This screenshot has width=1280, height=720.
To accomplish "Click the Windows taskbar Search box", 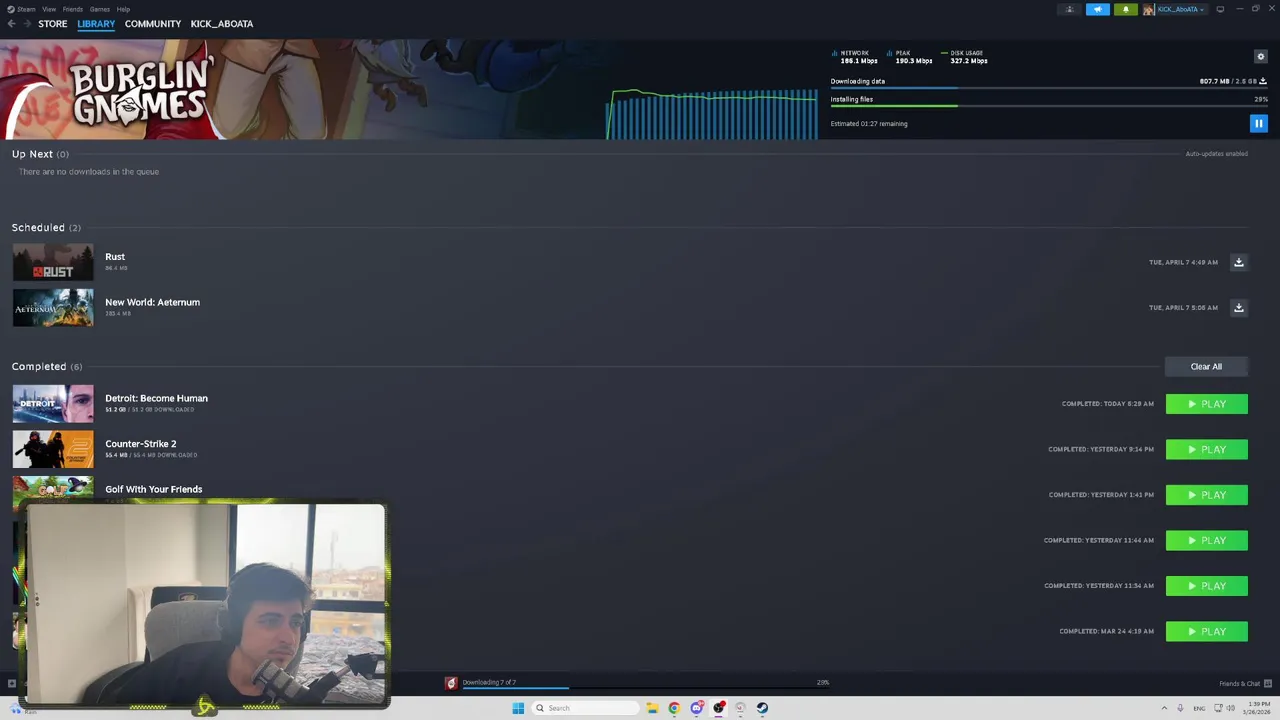I will pyautogui.click(x=585, y=708).
